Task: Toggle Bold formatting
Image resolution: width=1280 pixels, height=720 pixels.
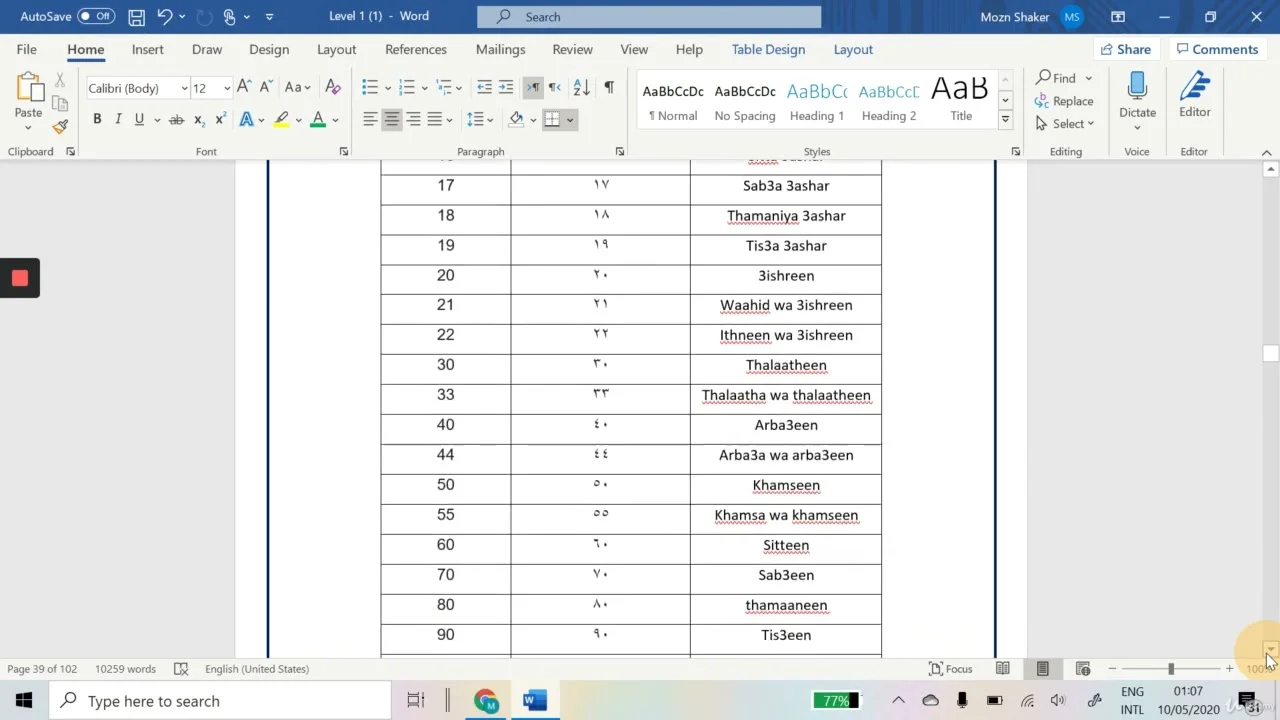Action: (97, 120)
